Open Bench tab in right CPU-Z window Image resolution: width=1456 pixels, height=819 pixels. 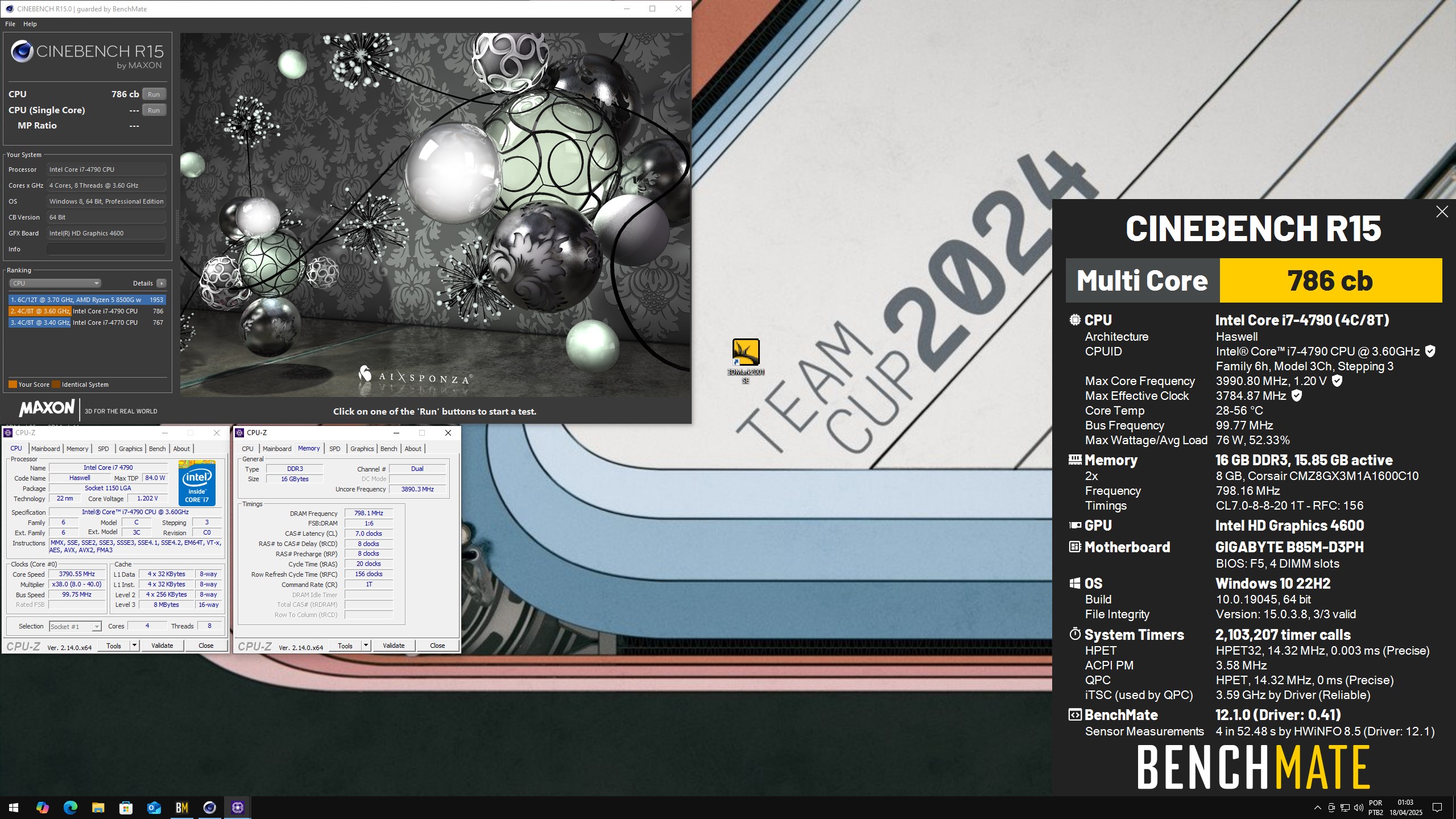click(x=389, y=449)
